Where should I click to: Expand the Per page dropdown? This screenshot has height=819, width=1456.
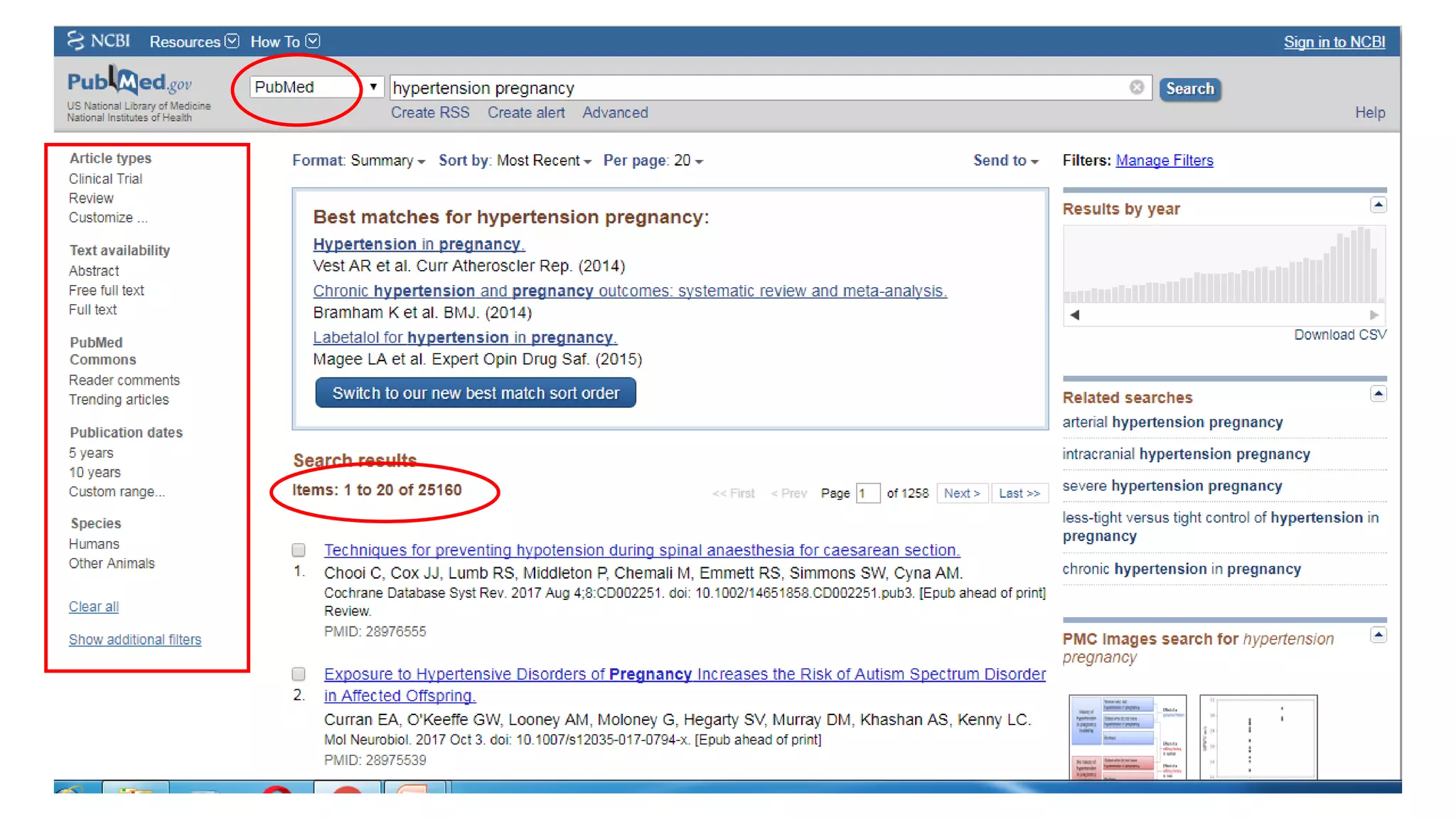653,161
